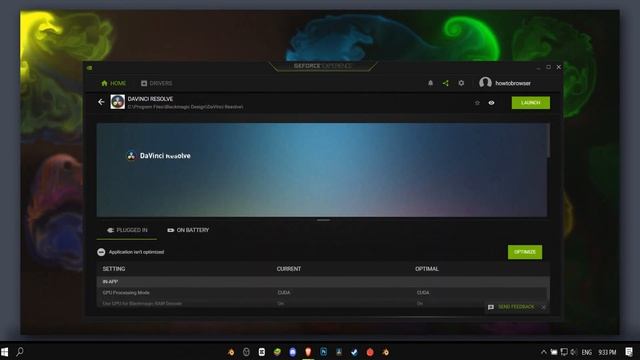This screenshot has width=640, height=360.
Task: Click the IN-APP section header
Action: pyautogui.click(x=323, y=282)
